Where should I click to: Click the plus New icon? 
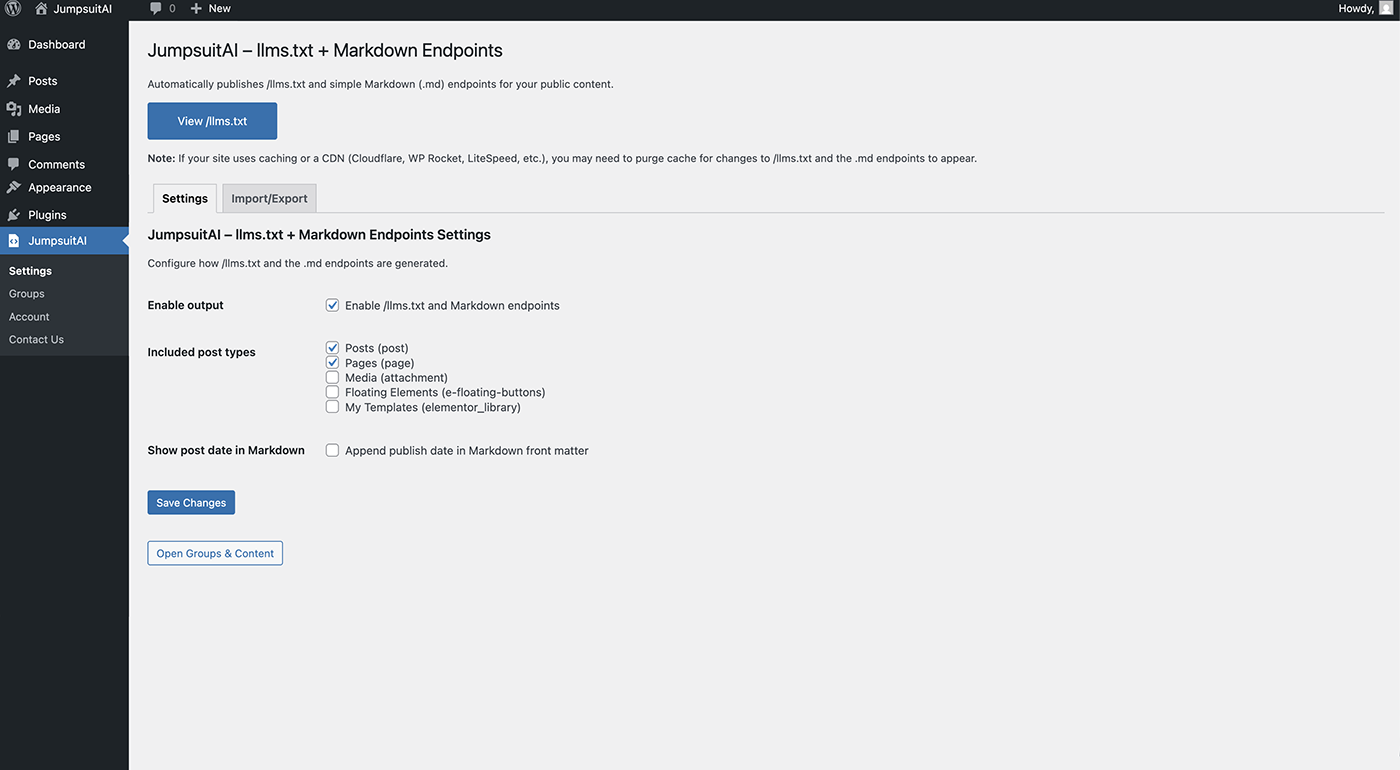(x=196, y=8)
